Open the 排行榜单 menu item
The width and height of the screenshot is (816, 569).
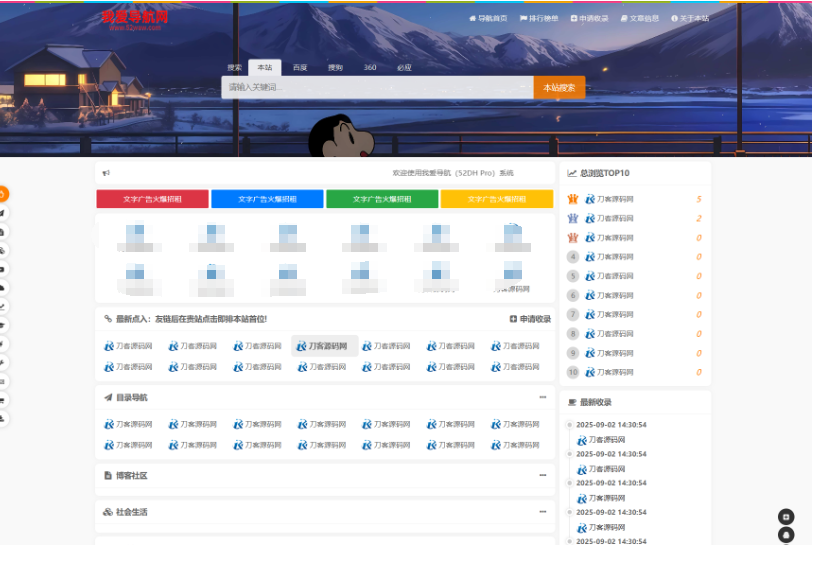539,18
